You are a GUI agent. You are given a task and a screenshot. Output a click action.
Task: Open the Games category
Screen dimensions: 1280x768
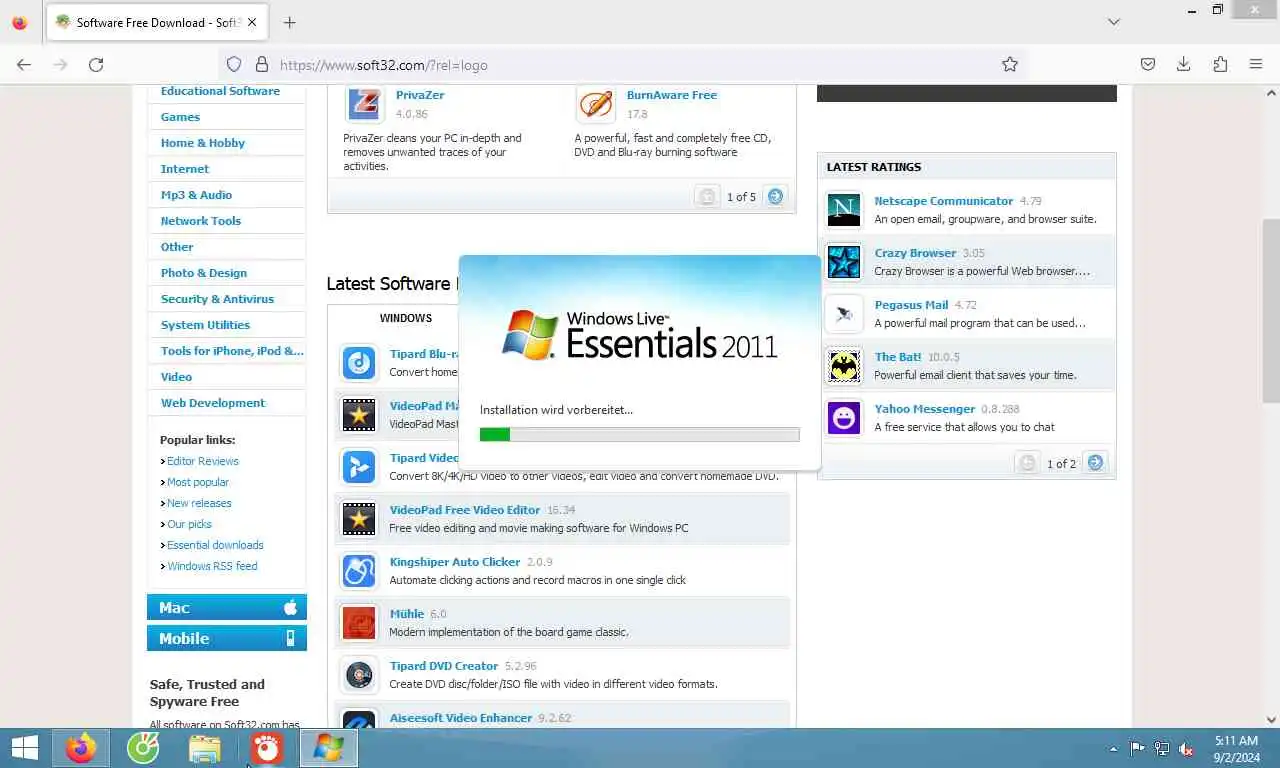click(180, 117)
